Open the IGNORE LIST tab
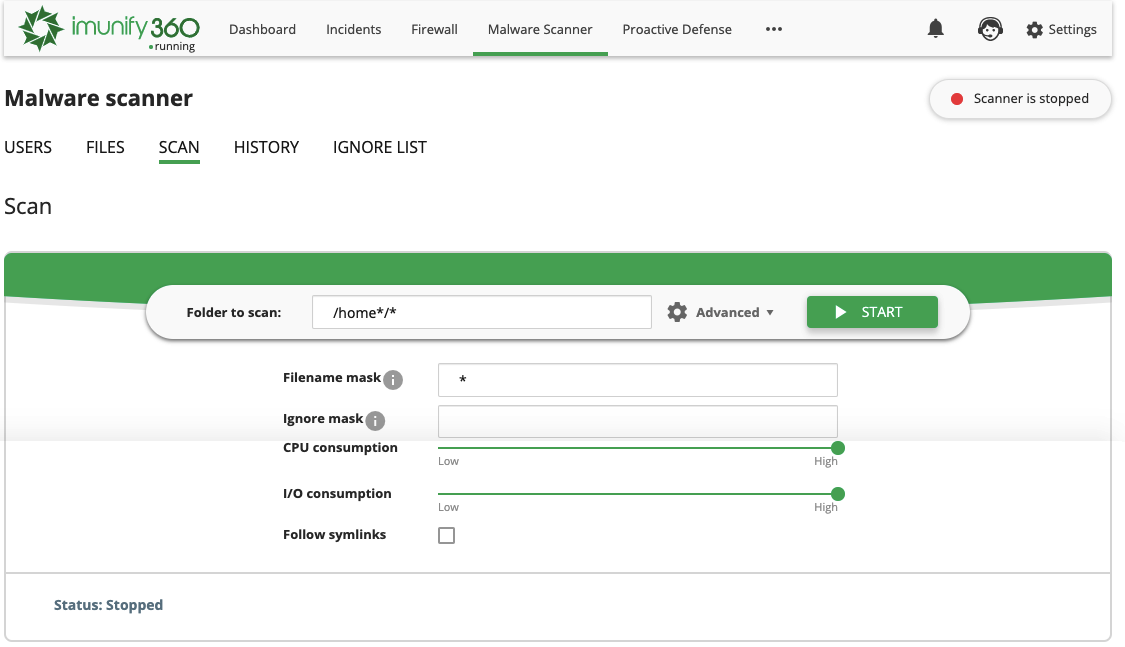 pyautogui.click(x=380, y=147)
